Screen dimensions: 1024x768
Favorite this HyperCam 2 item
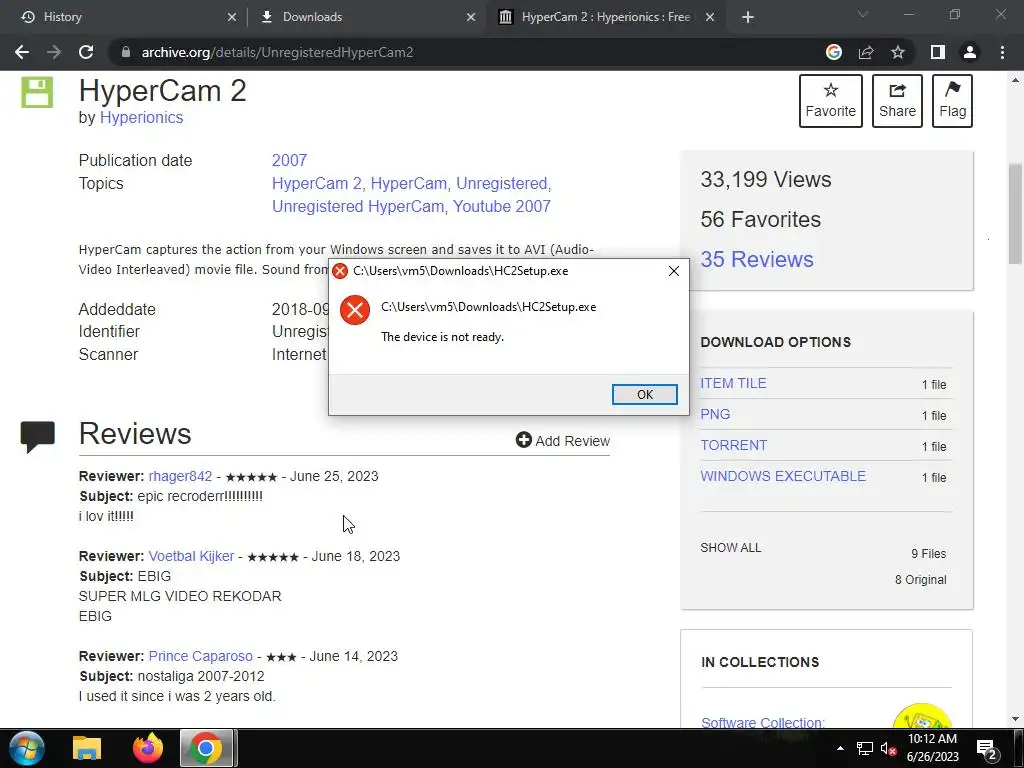(x=831, y=101)
